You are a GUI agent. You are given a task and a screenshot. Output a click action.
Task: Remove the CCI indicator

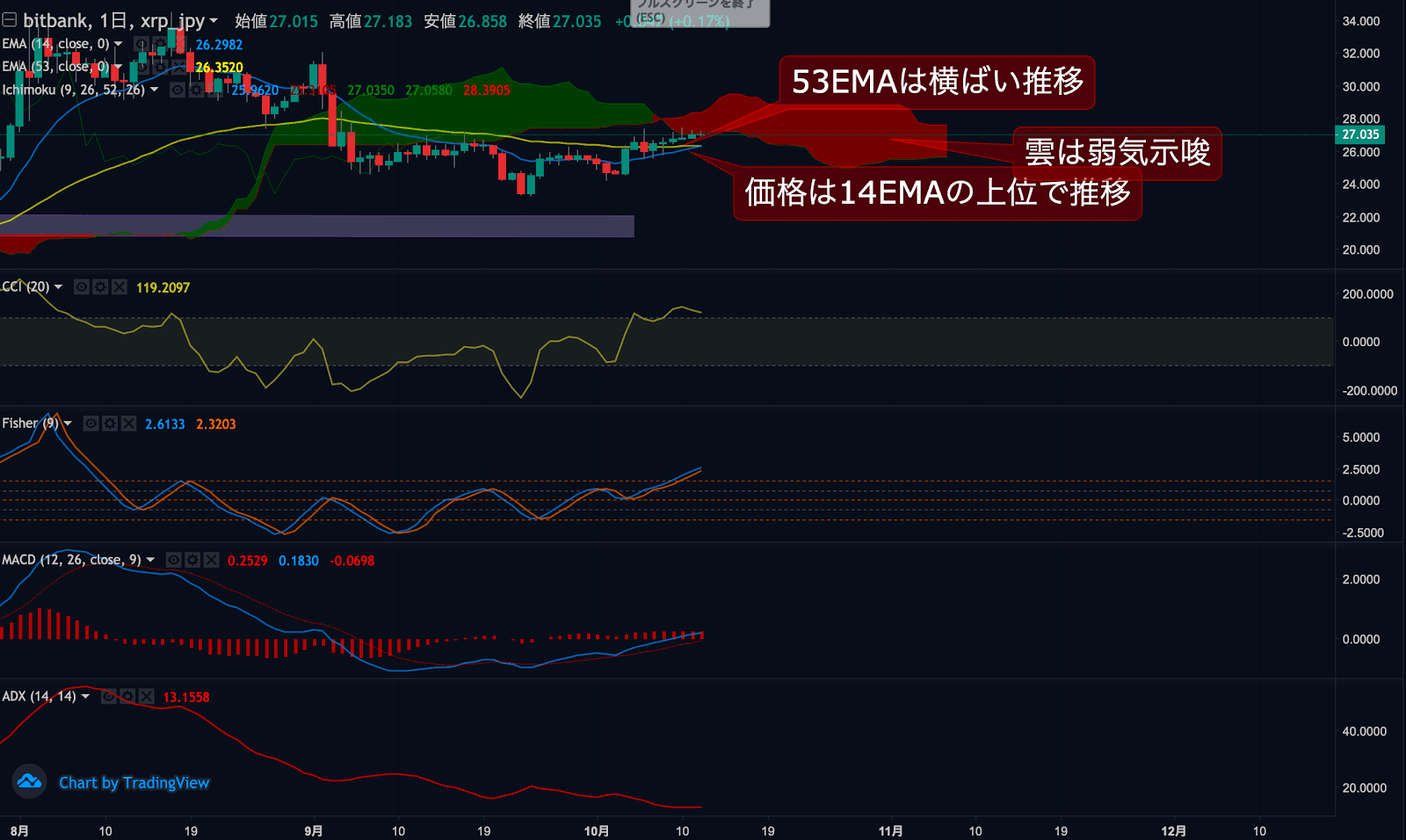pos(120,287)
